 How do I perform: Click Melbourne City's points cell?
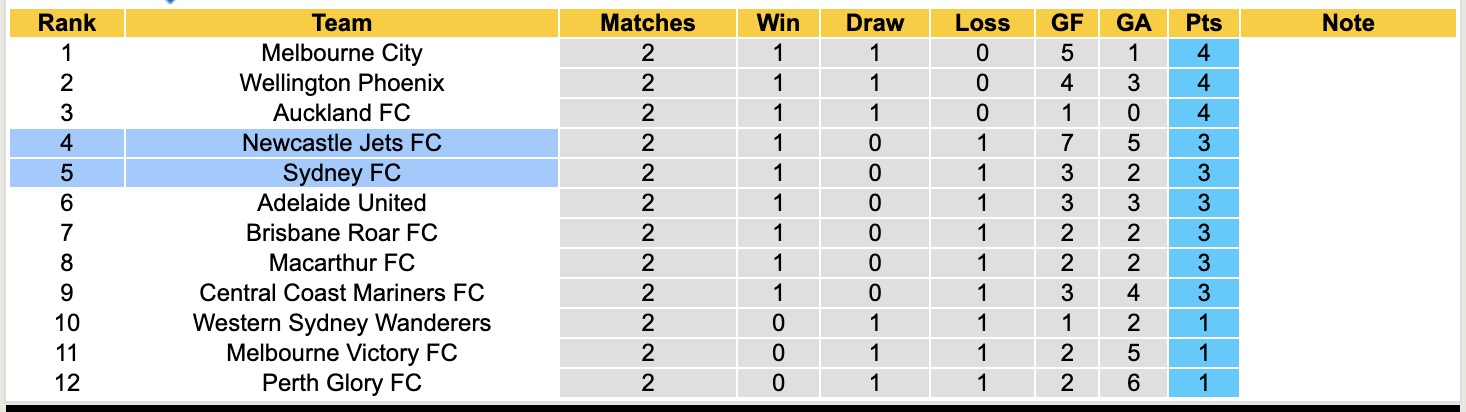pos(1203,53)
